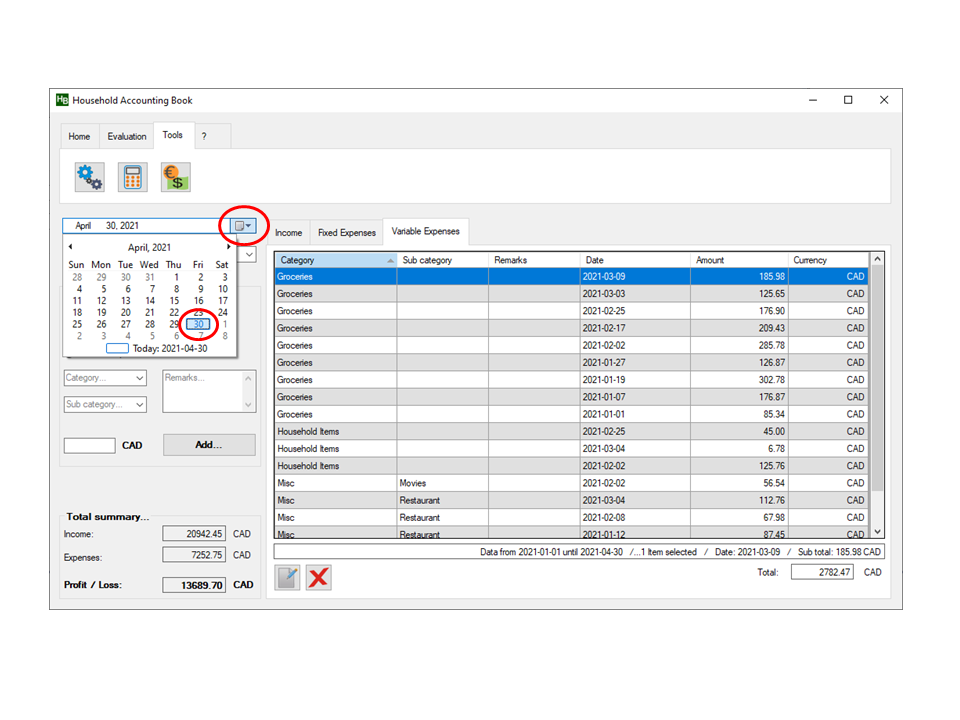Click the Today: 2021-04-30 link
The height and width of the screenshot is (720, 960).
[x=168, y=348]
